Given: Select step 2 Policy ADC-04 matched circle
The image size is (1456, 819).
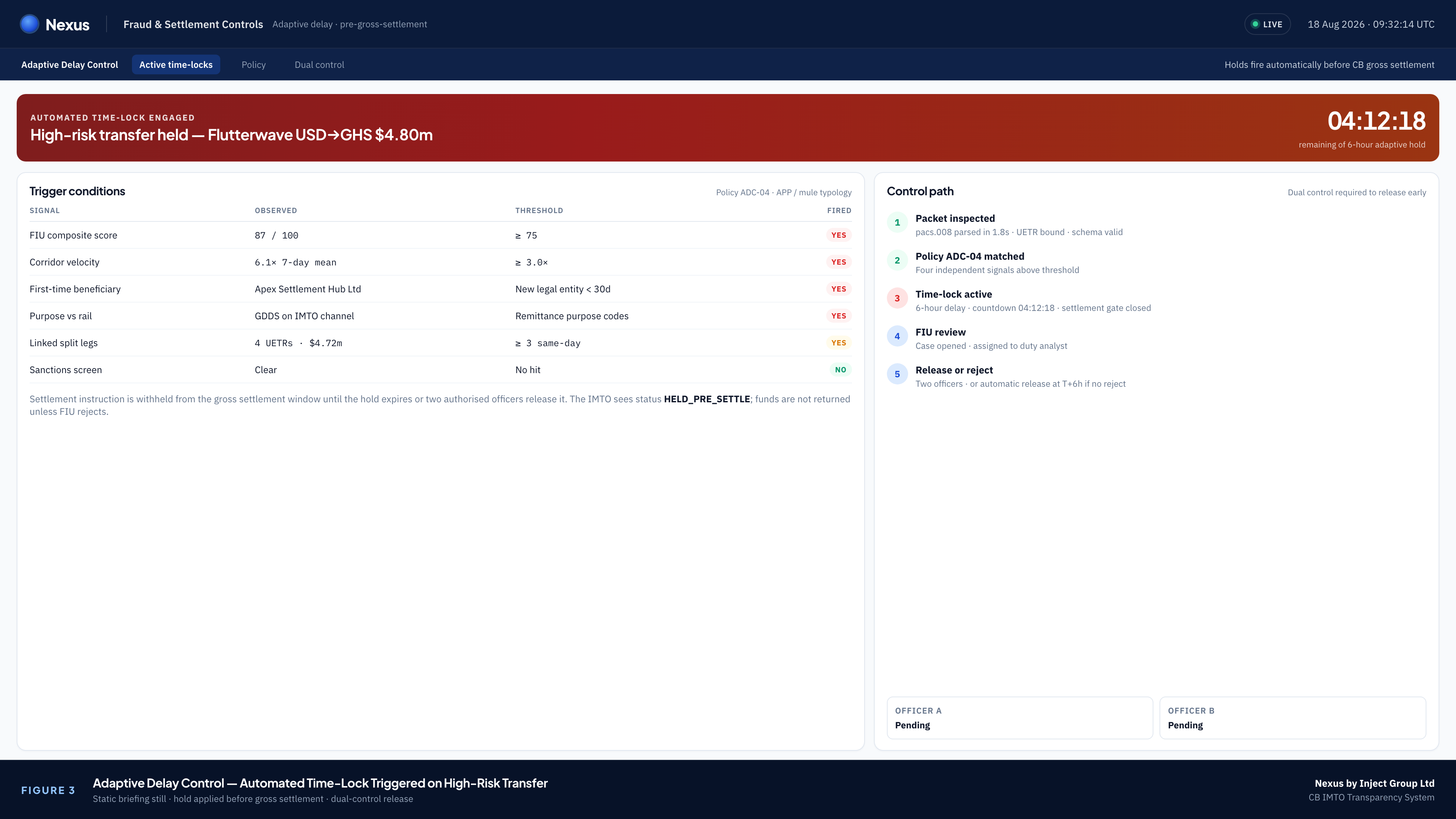Looking at the screenshot, I should [x=897, y=260].
